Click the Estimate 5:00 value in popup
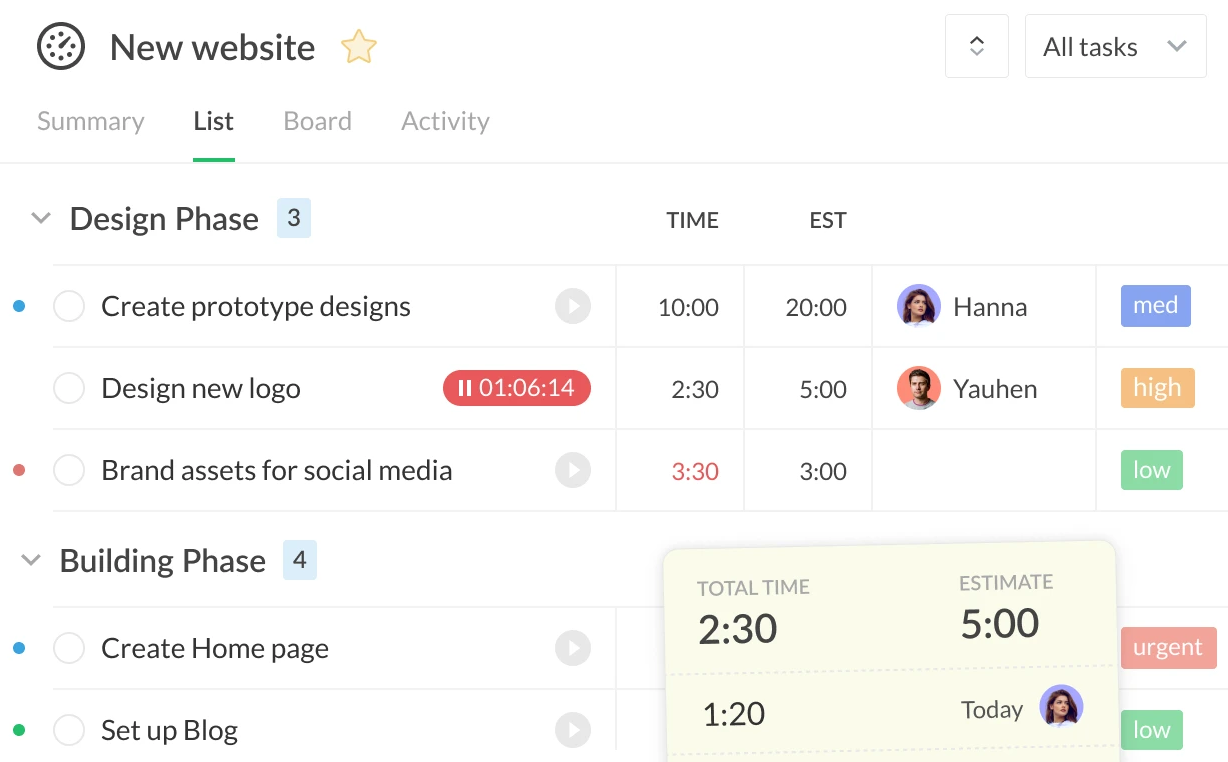 tap(1000, 623)
